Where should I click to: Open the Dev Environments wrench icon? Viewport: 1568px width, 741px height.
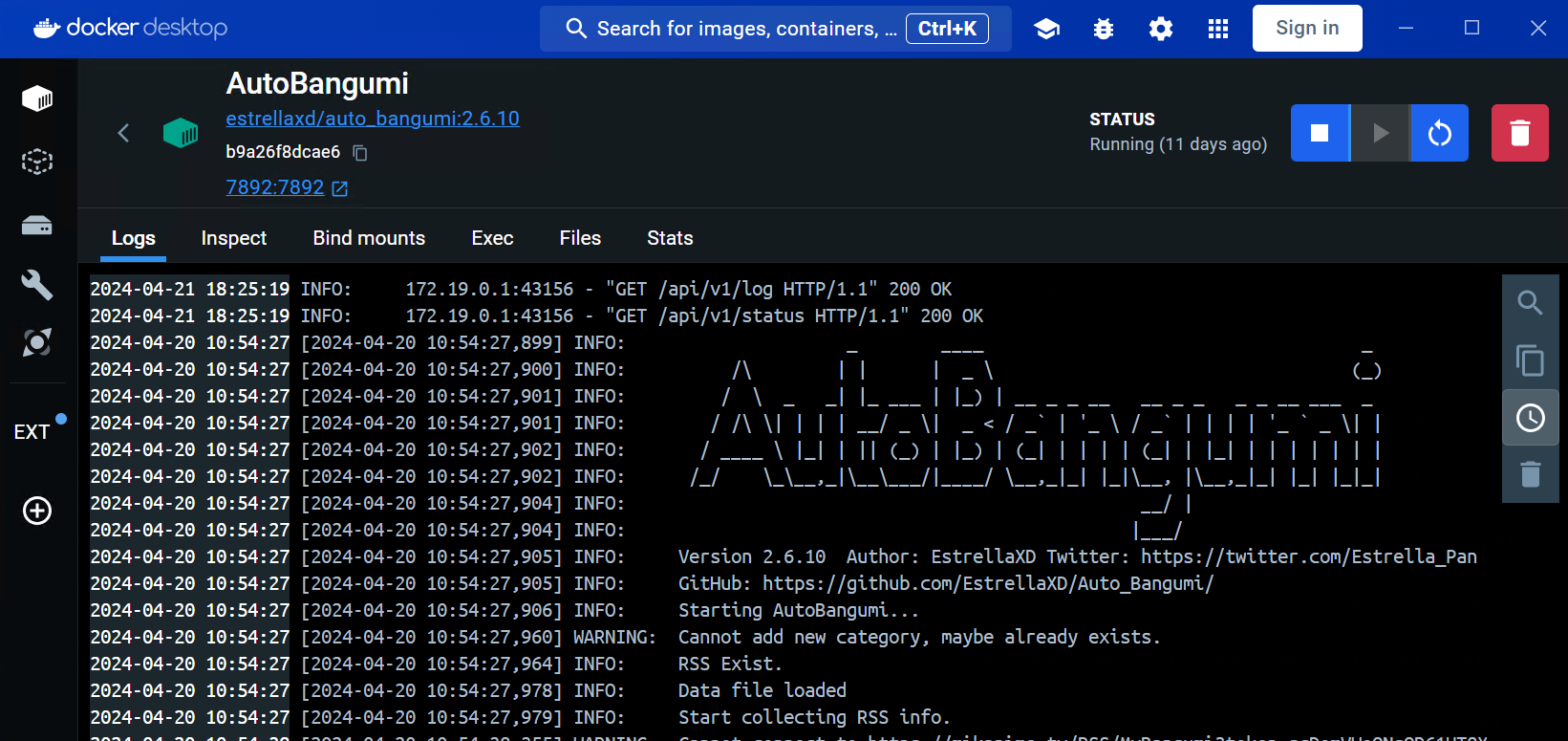click(x=37, y=285)
